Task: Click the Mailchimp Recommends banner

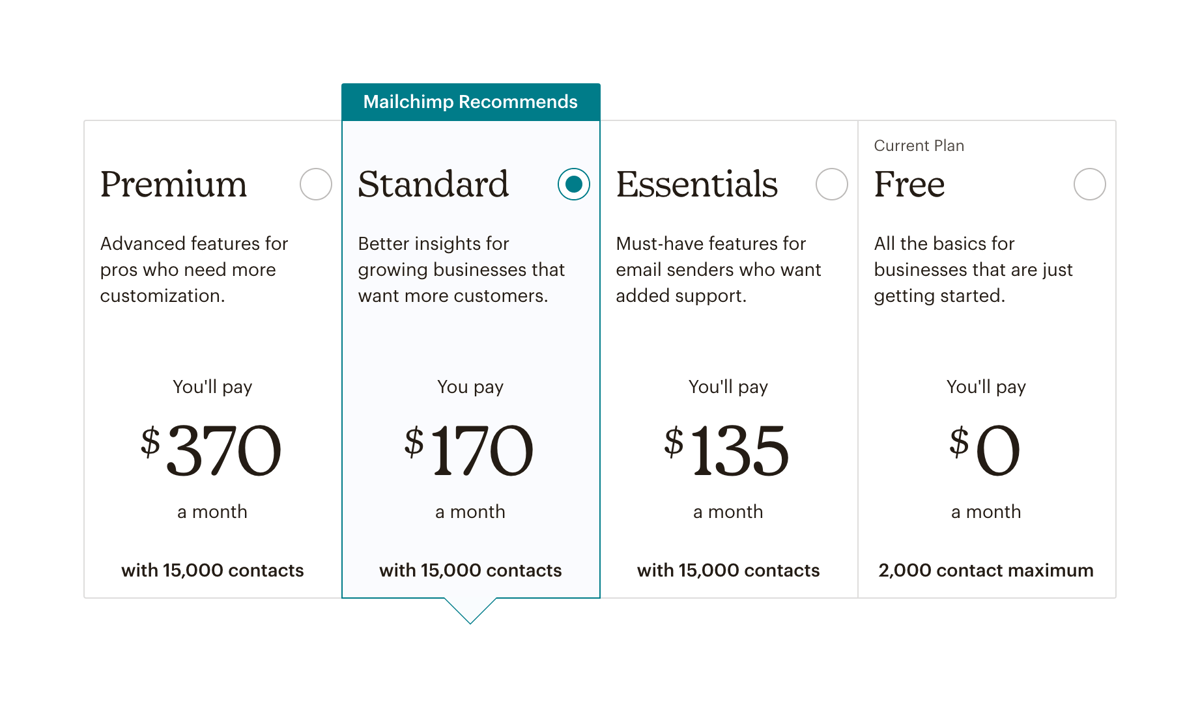Action: (470, 101)
